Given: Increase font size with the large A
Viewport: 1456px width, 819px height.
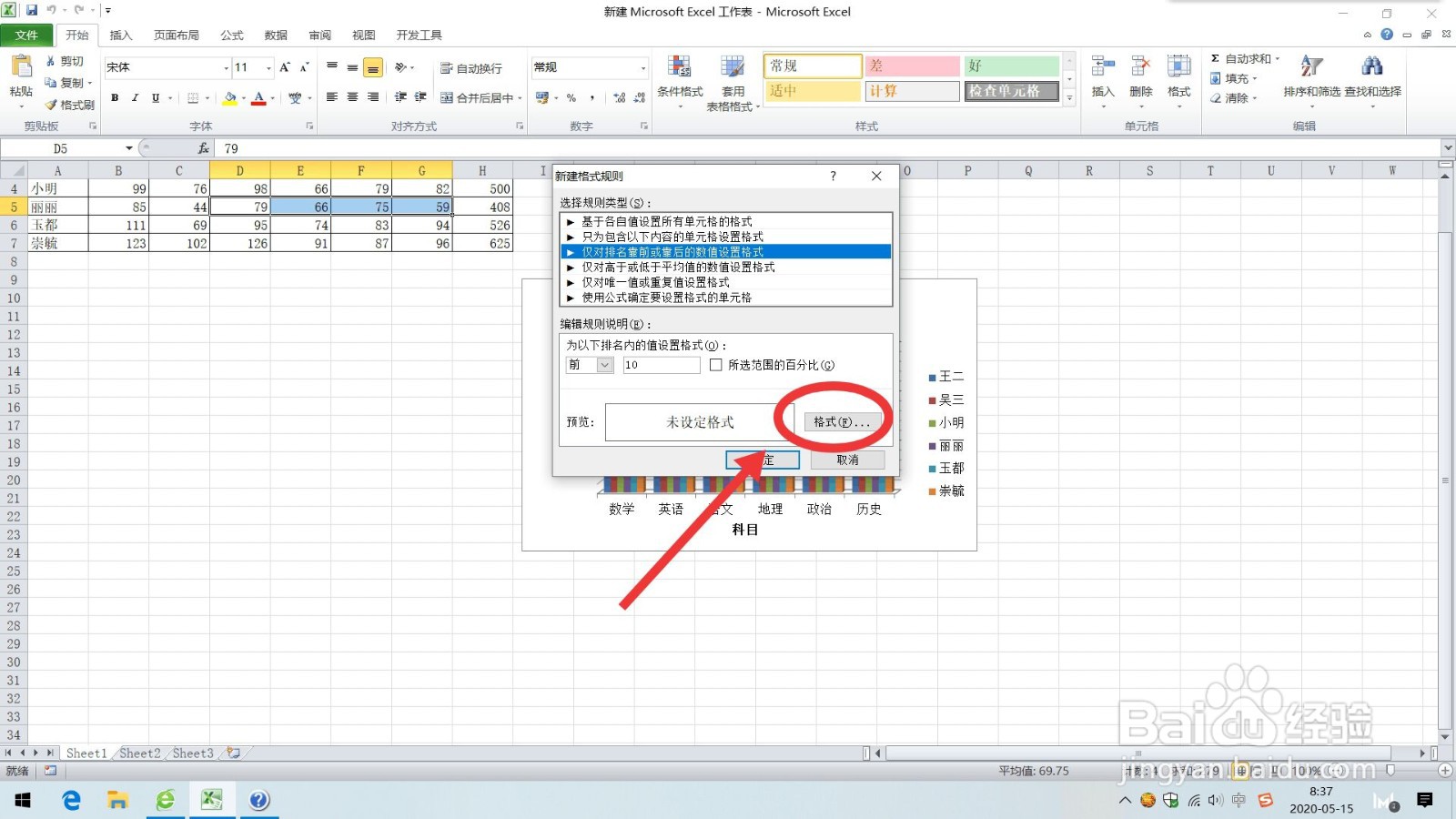Looking at the screenshot, I should pos(285,67).
